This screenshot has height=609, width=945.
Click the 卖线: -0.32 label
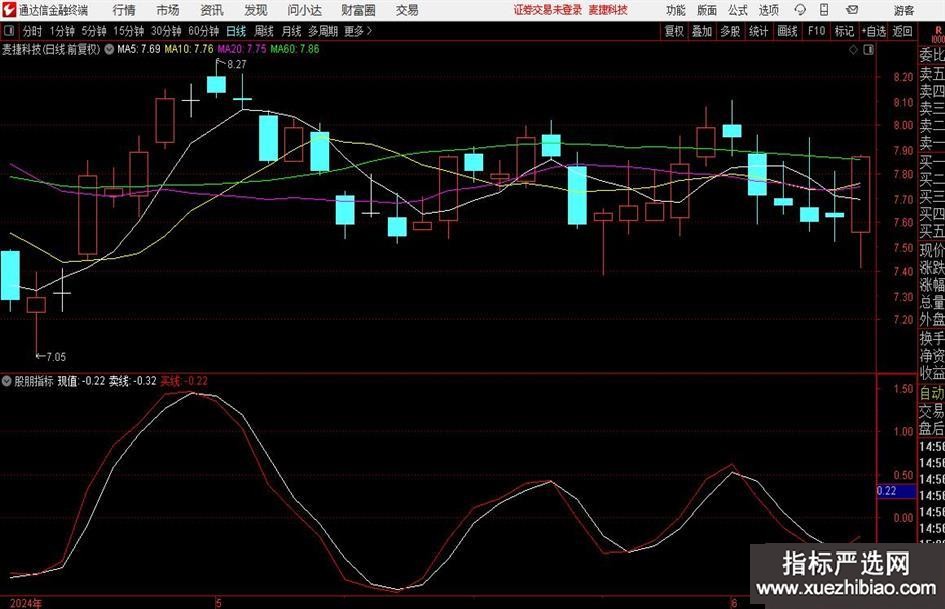(133, 381)
